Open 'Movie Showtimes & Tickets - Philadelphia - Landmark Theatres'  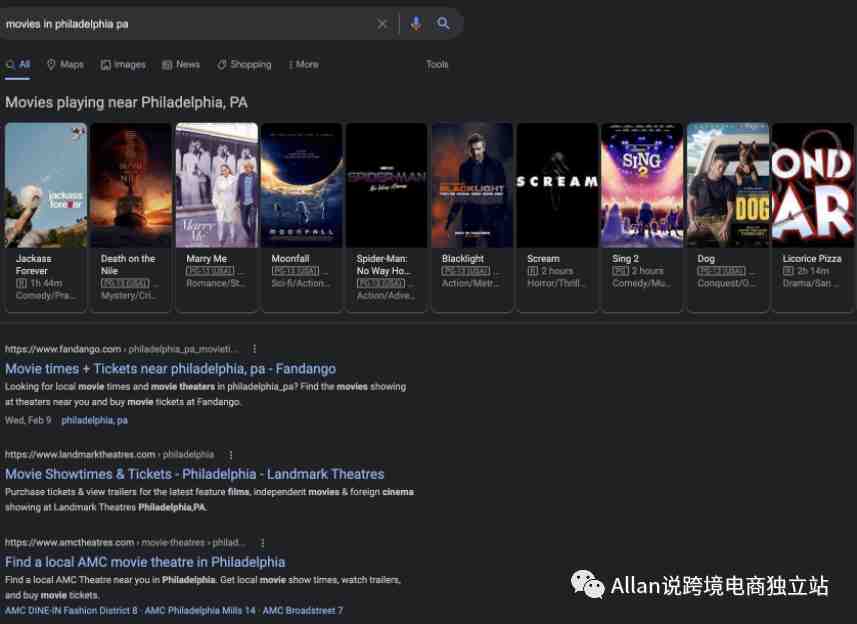point(195,474)
